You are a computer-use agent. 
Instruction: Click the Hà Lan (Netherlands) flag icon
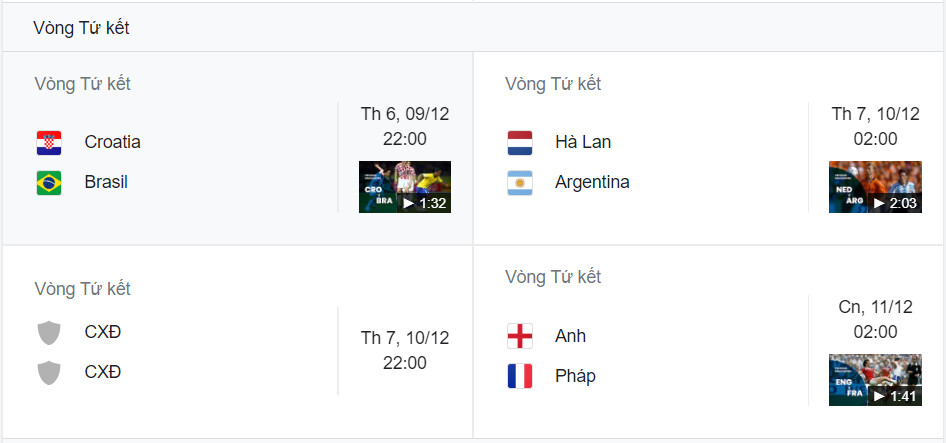coord(519,142)
